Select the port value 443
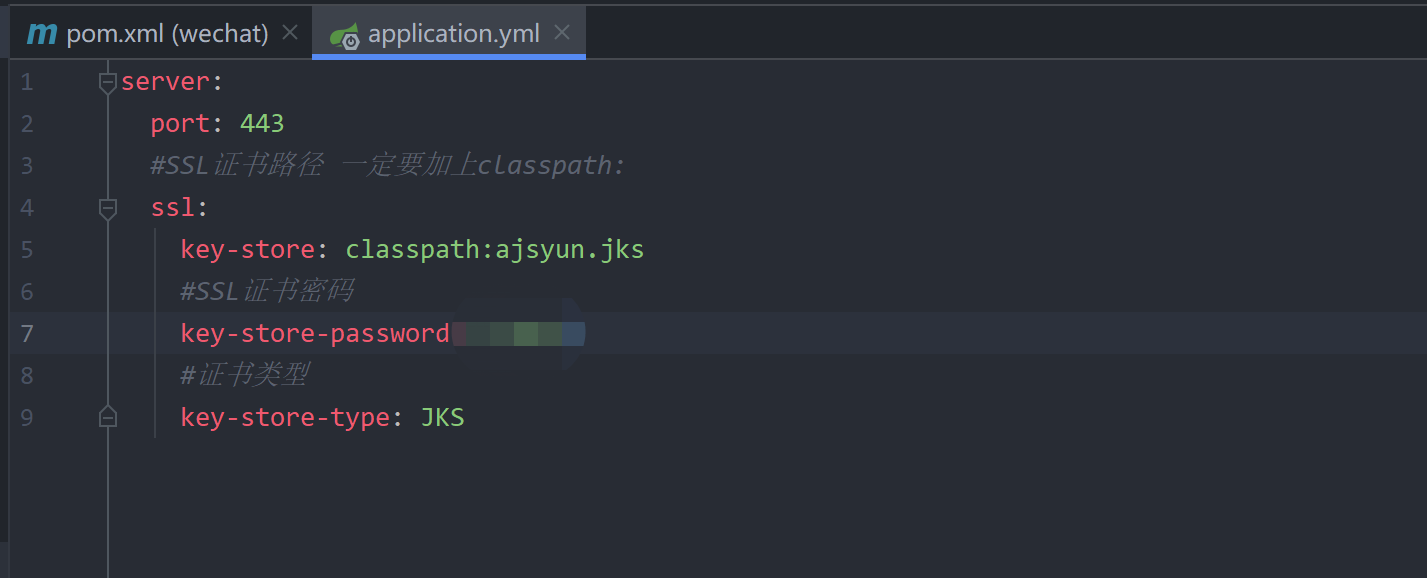 (x=262, y=124)
